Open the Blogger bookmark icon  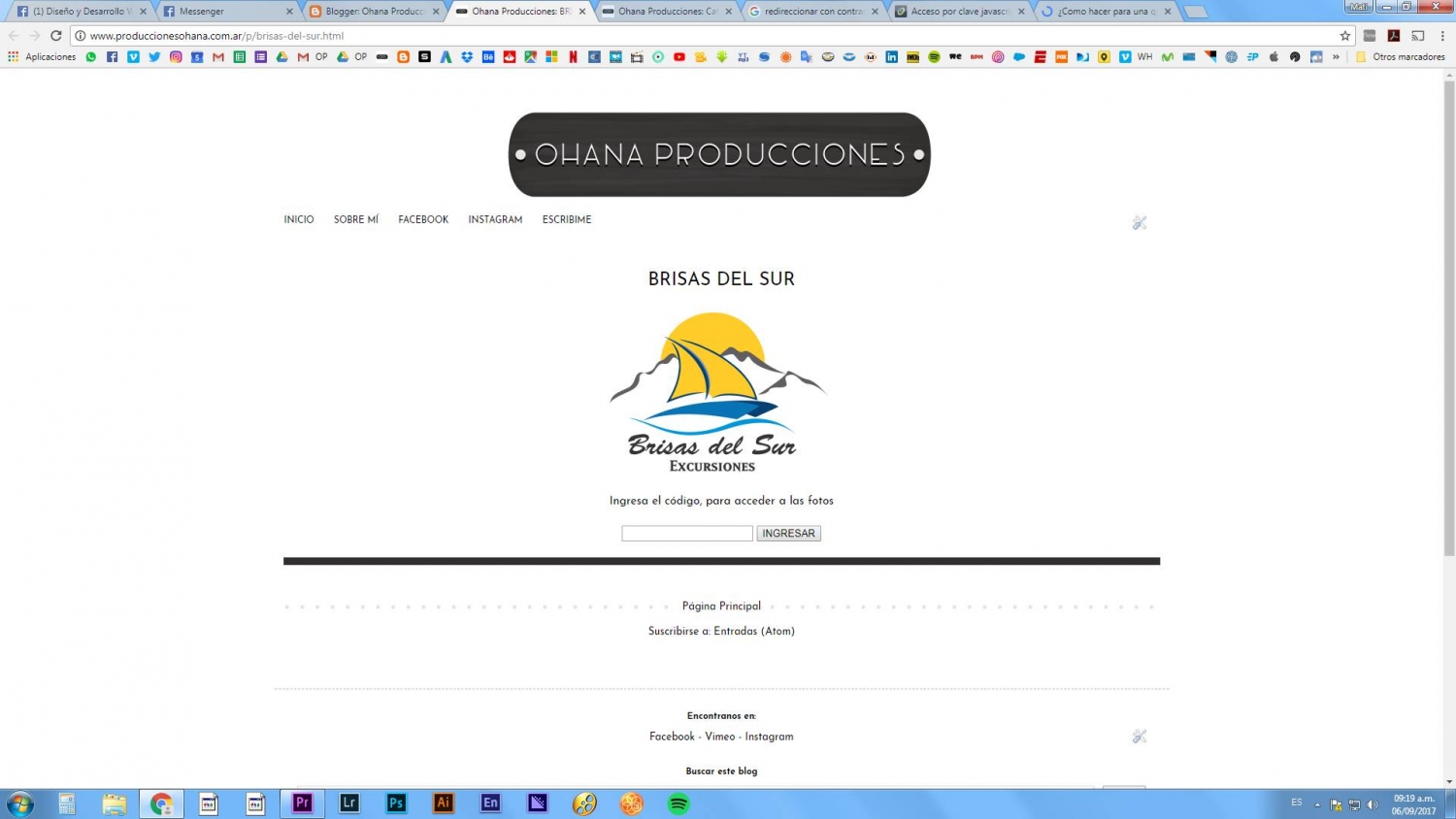click(404, 57)
